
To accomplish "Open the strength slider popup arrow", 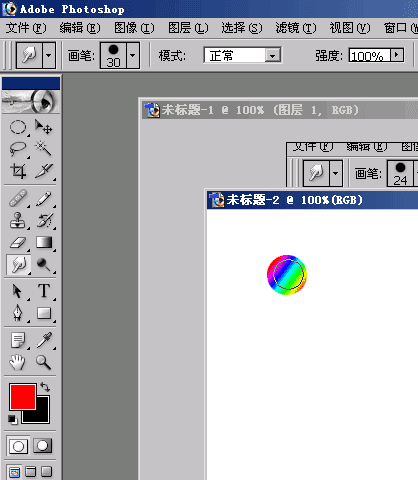I will coord(397,55).
